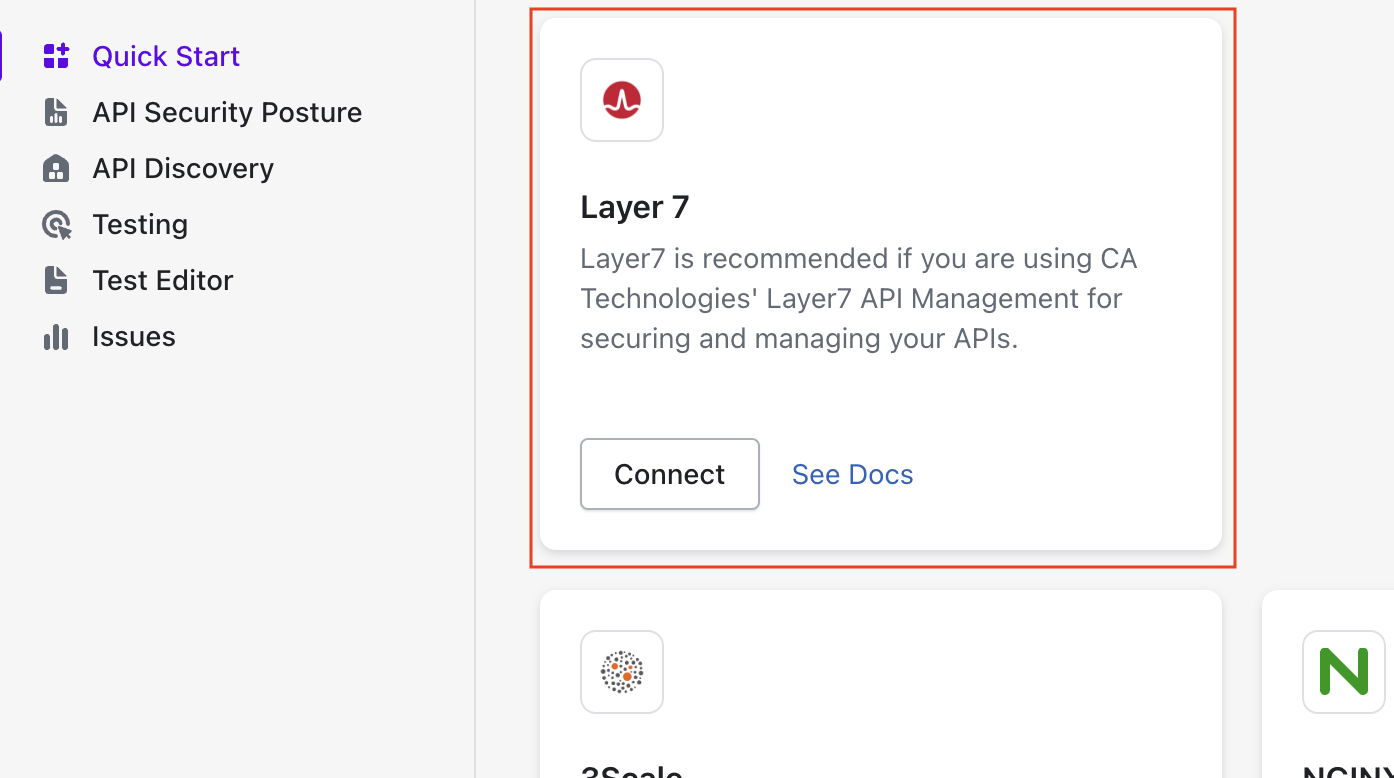Click the Layer7 description text

click(858, 298)
